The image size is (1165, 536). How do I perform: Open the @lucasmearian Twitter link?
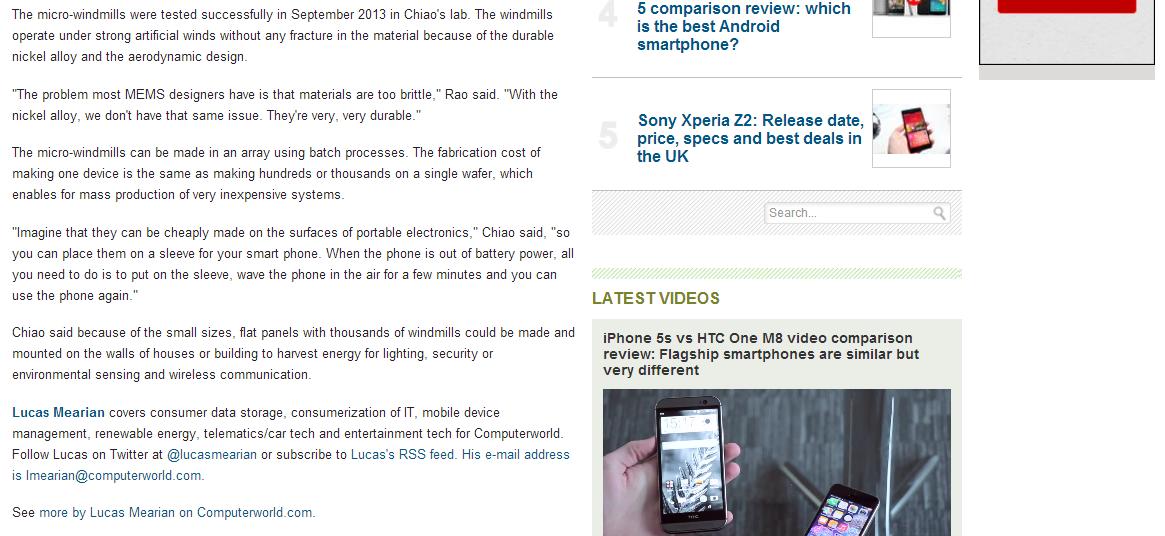click(212, 454)
